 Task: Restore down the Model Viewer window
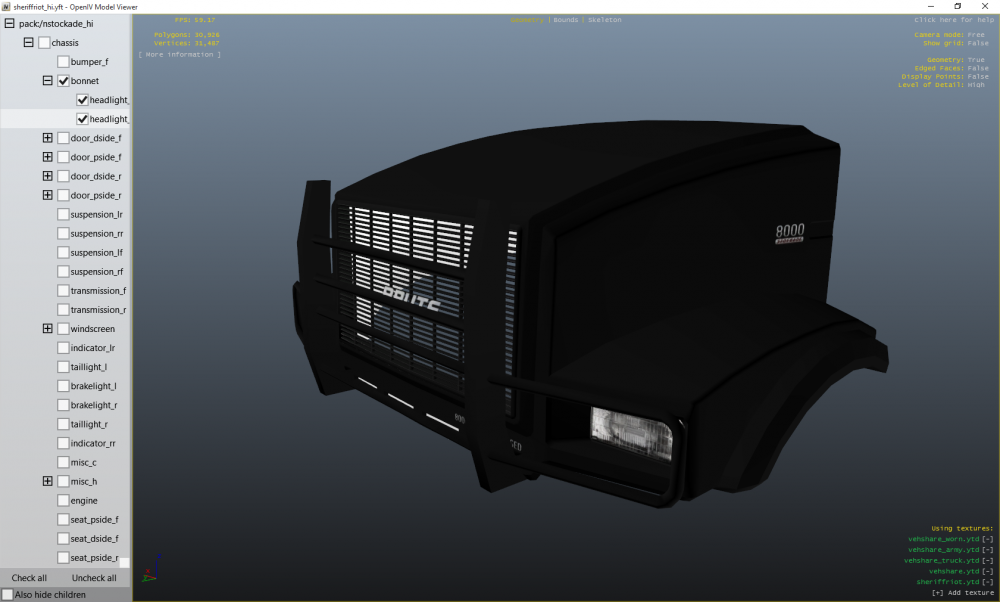coord(957,6)
